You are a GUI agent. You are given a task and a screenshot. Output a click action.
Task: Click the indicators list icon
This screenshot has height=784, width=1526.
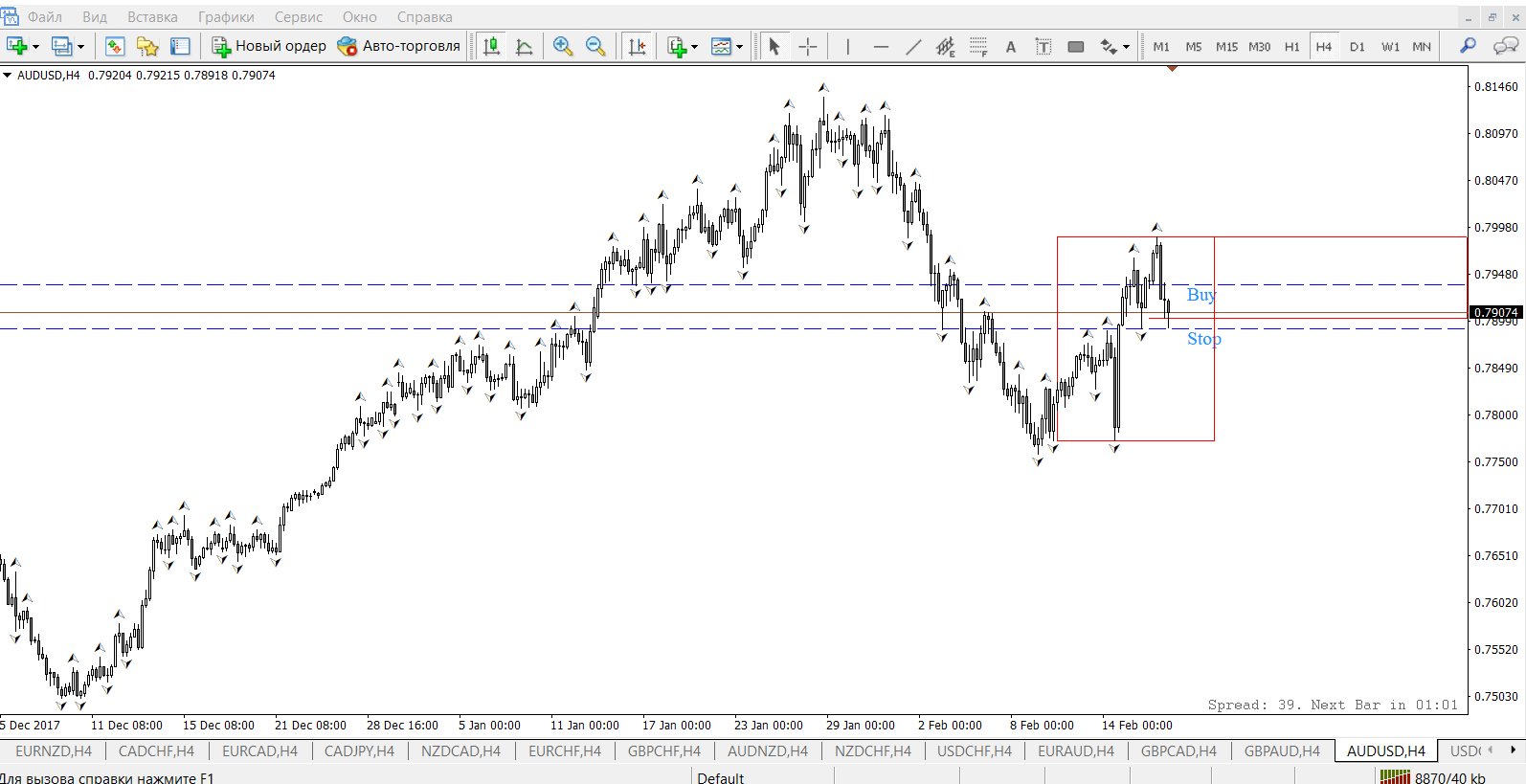pyautogui.click(x=677, y=46)
